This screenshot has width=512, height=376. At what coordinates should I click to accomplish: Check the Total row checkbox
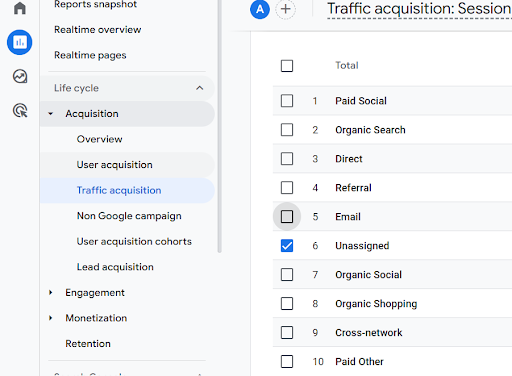tap(287, 66)
